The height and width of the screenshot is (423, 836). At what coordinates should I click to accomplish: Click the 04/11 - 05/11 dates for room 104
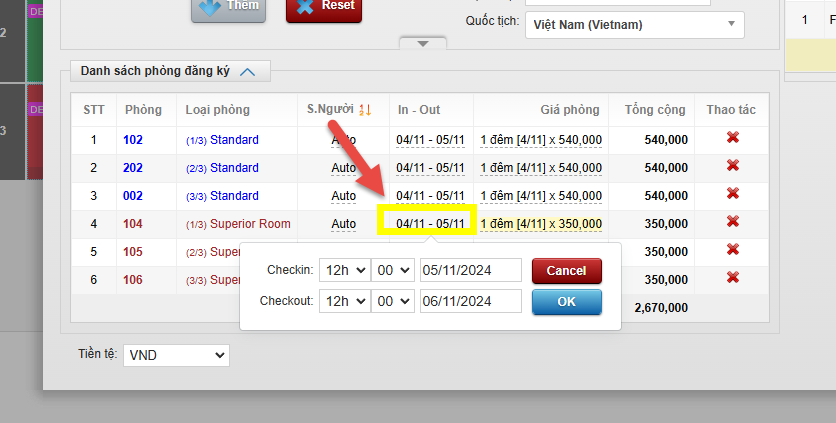[430, 223]
